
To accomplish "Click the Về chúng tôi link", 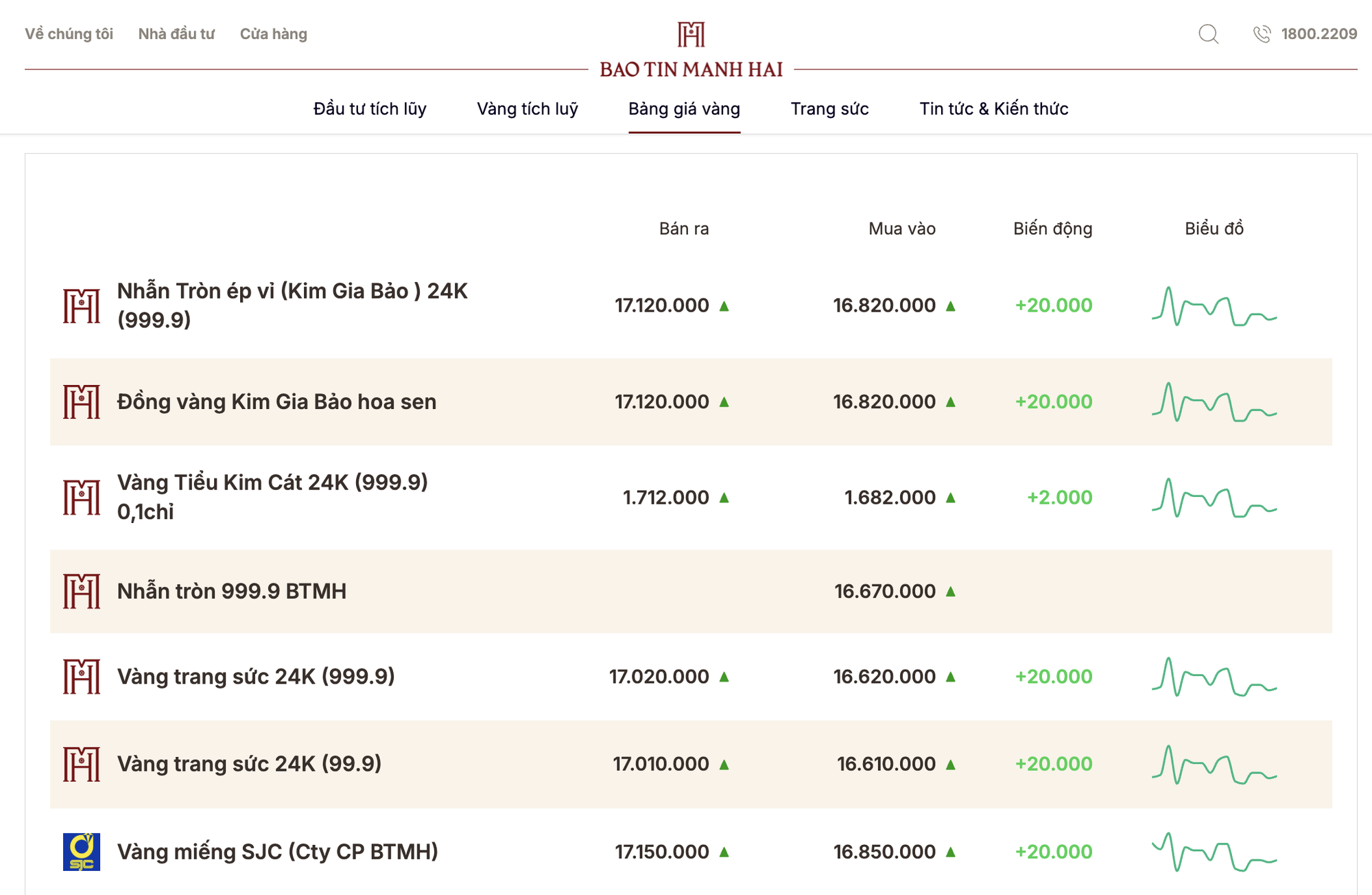I will click(69, 34).
